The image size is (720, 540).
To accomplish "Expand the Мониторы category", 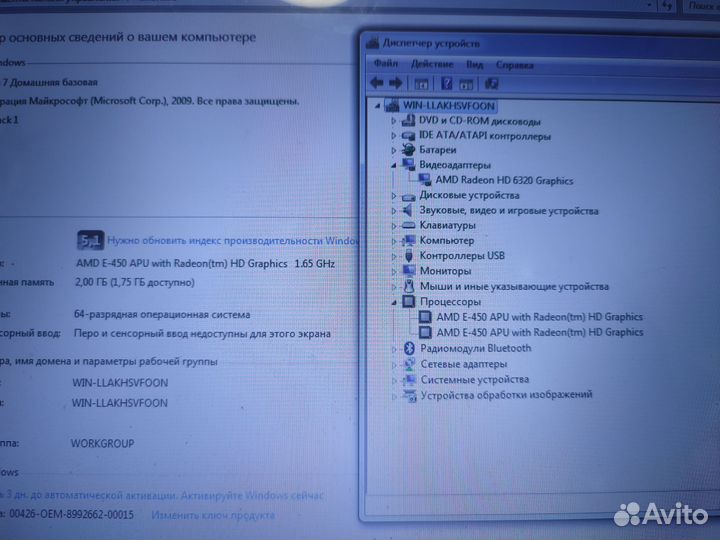I will pos(394,271).
